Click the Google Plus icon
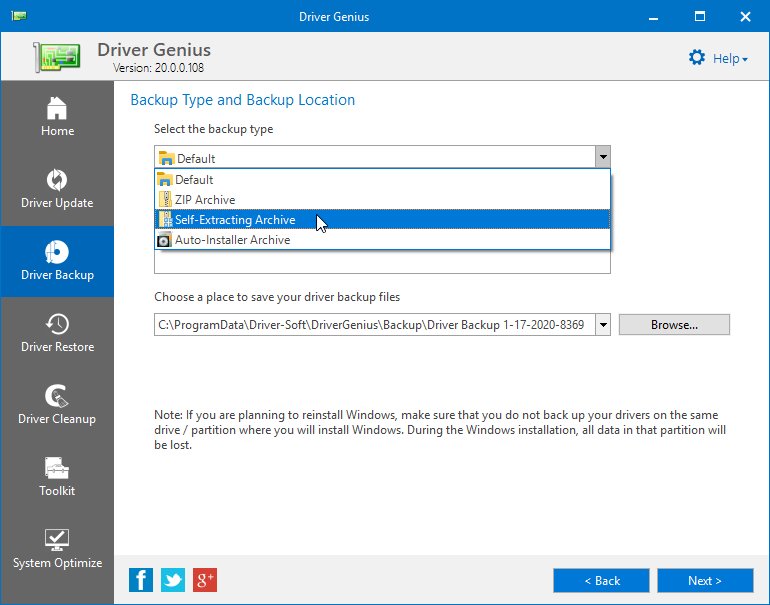This screenshot has width=770, height=605. pyautogui.click(x=205, y=580)
